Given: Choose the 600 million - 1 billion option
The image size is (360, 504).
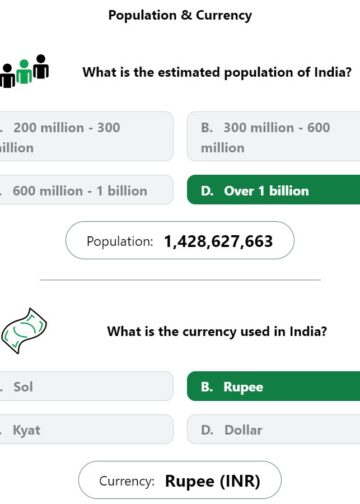Looking at the screenshot, I should [x=86, y=190].
